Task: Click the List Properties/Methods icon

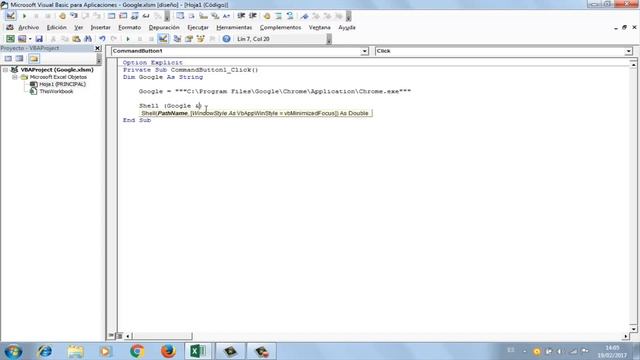Action: pos(180,16)
